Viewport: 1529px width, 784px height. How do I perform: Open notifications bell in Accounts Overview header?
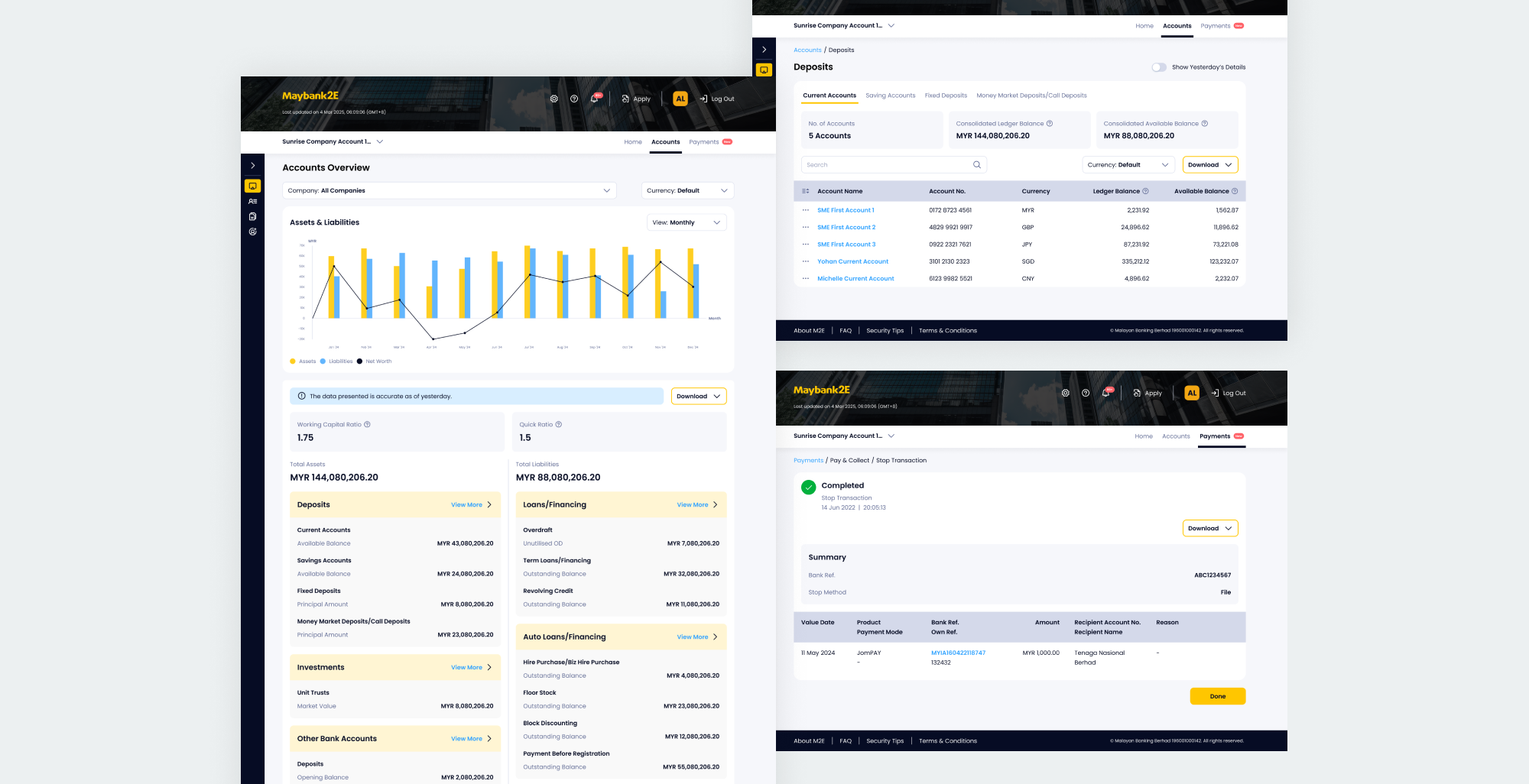(x=594, y=99)
